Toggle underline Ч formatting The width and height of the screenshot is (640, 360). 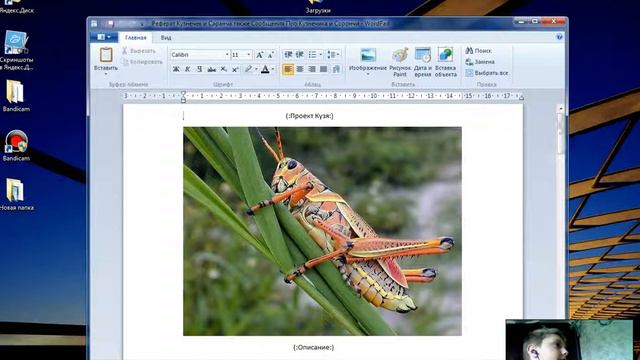[x=200, y=69]
